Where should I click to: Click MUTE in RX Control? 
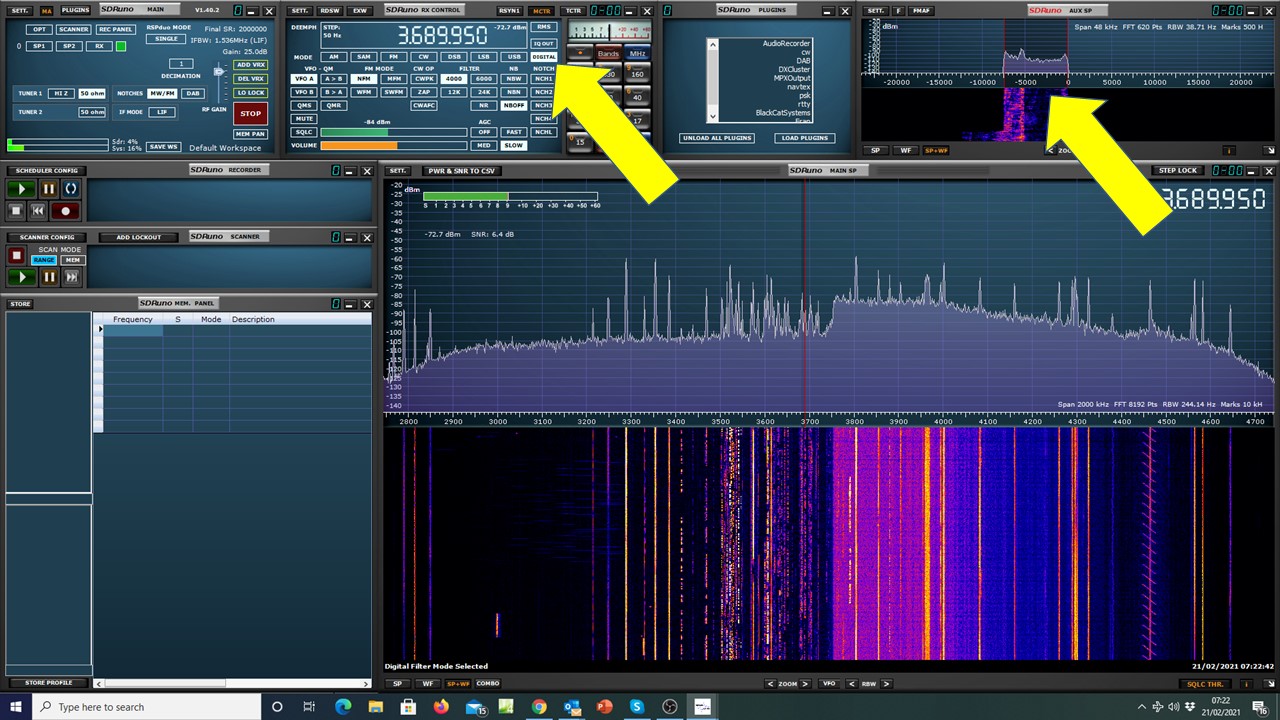point(303,118)
